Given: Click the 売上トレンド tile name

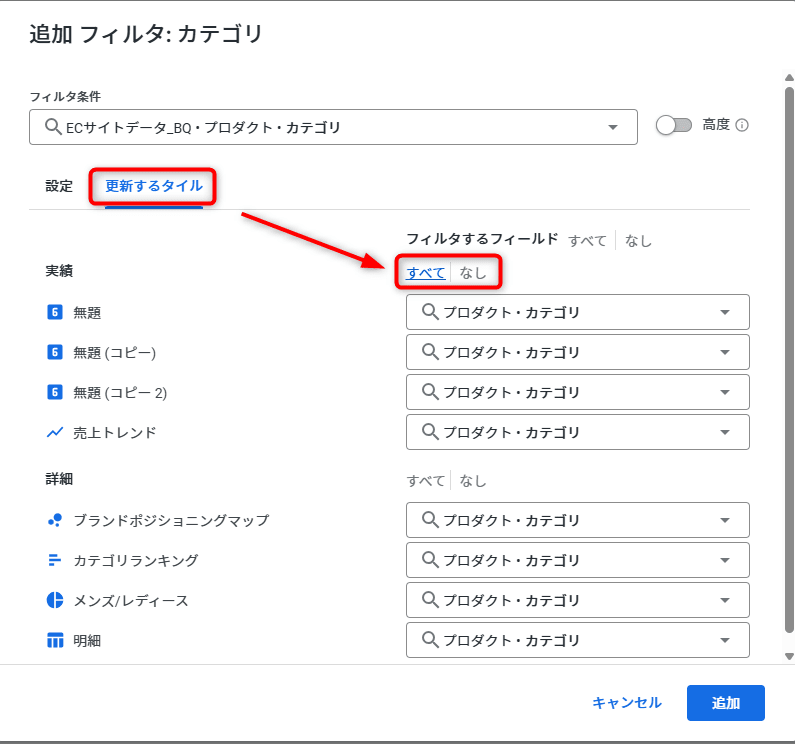Looking at the screenshot, I should pyautogui.click(x=115, y=432).
